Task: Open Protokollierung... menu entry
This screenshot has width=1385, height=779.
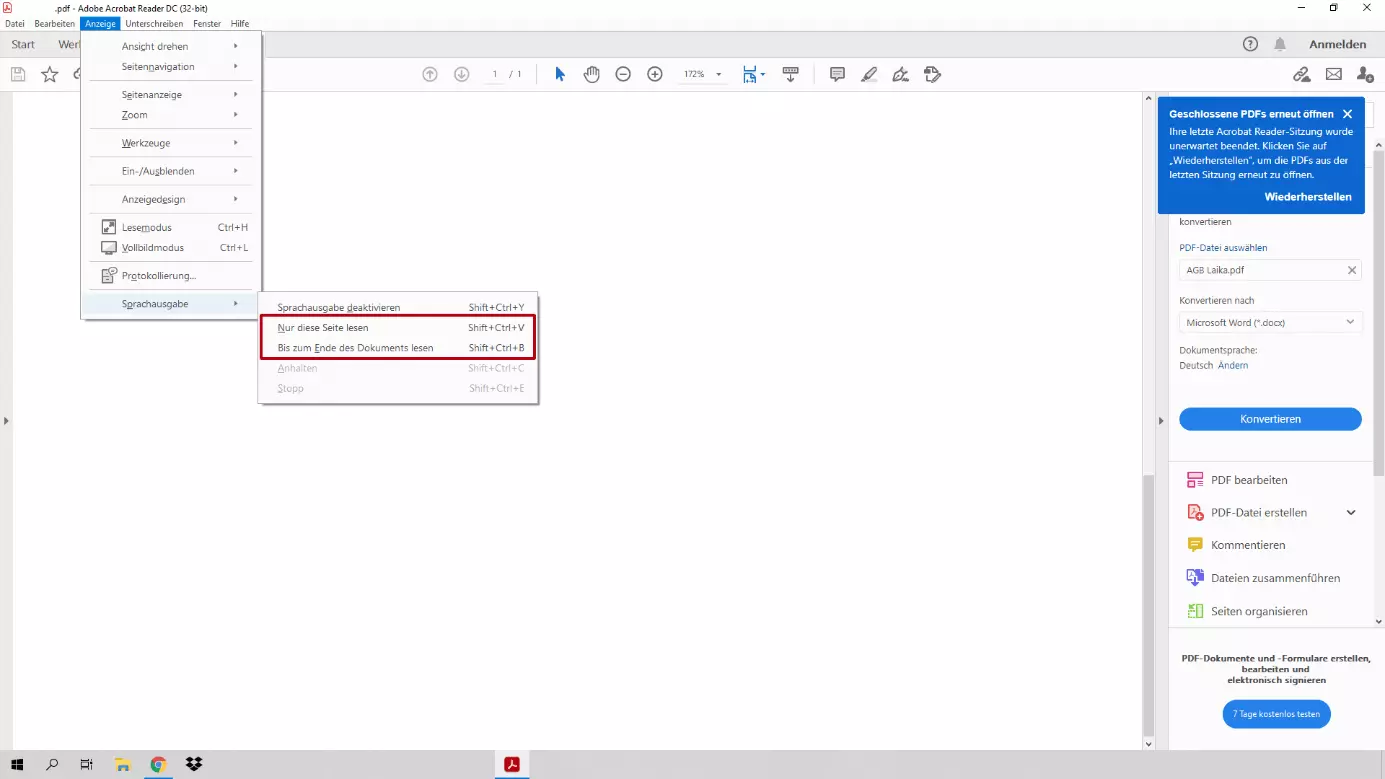Action: pyautogui.click(x=171, y=275)
